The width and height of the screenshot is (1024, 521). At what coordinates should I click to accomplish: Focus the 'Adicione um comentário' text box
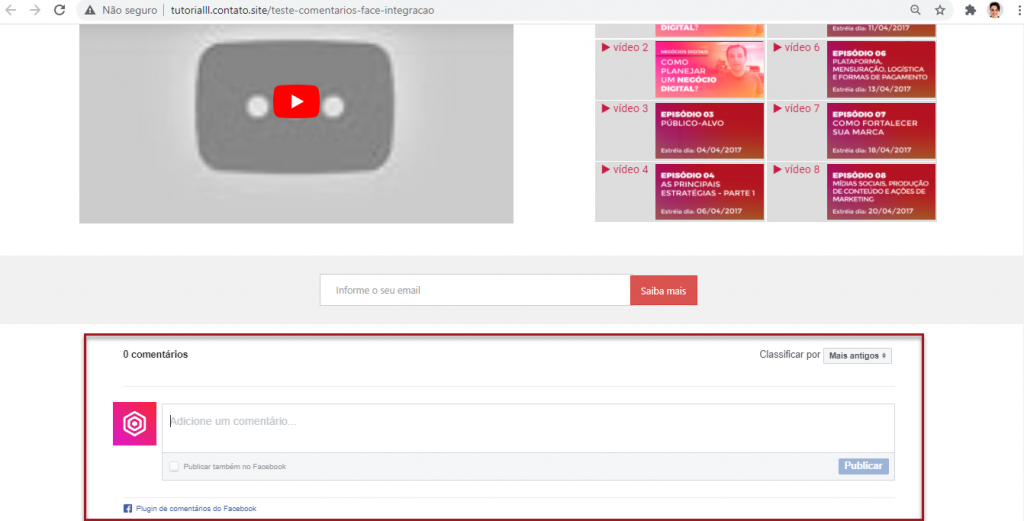(x=528, y=427)
